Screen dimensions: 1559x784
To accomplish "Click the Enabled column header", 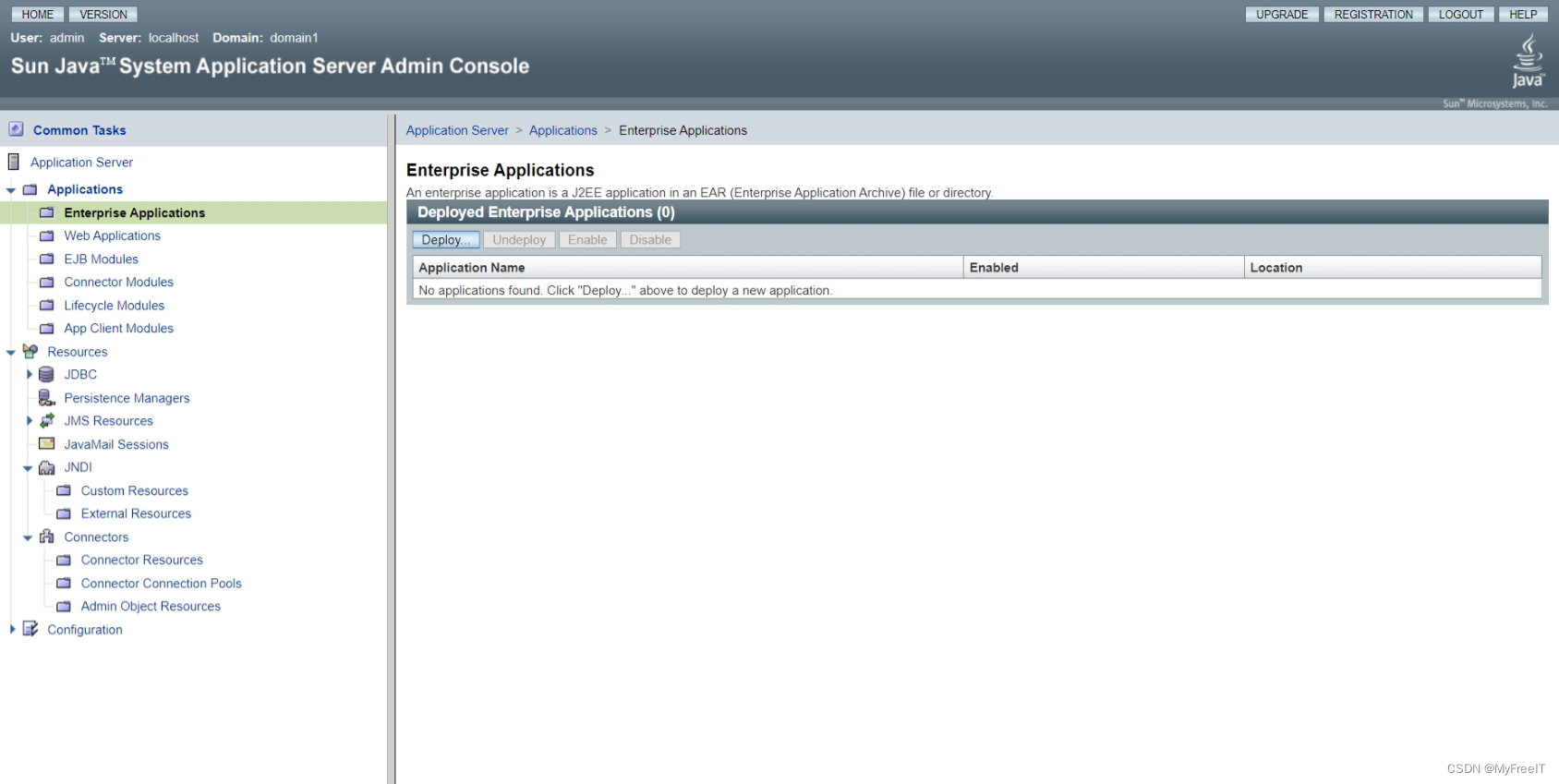I will point(1104,268).
